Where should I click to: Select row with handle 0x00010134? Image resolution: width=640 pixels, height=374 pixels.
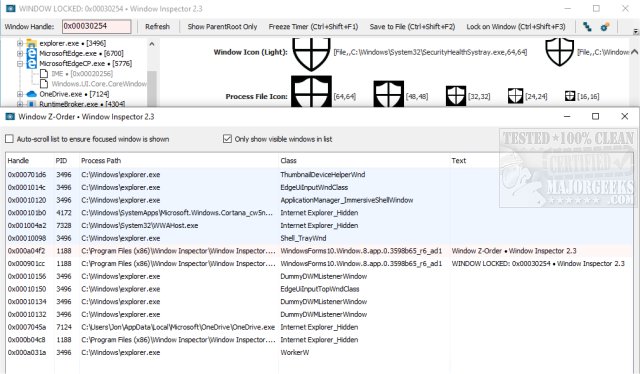(319, 302)
